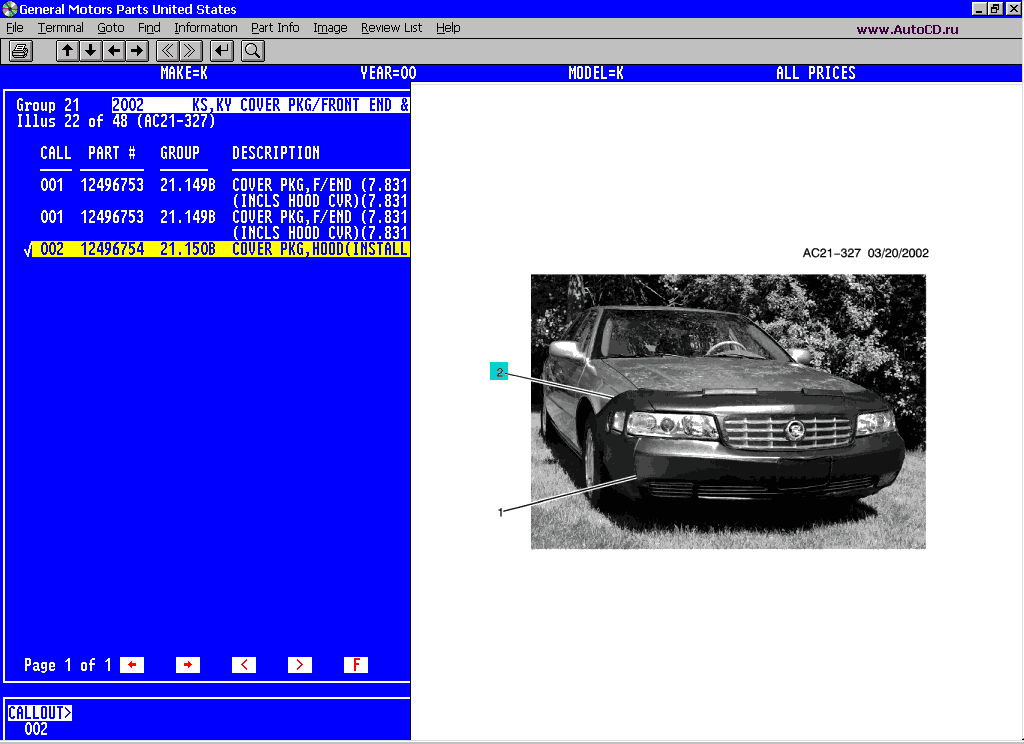
Task: Click the 002 value under CALLOUT
Action: click(36, 729)
